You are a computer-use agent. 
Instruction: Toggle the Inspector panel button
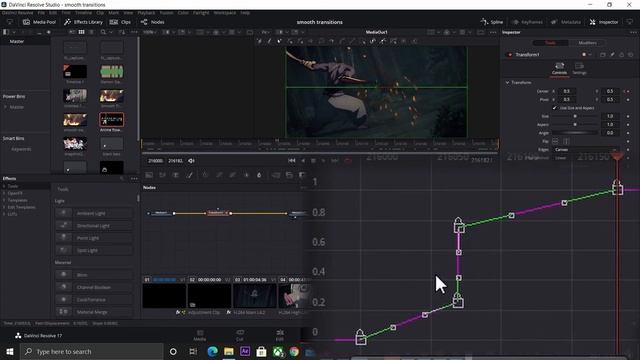pyautogui.click(x=604, y=22)
